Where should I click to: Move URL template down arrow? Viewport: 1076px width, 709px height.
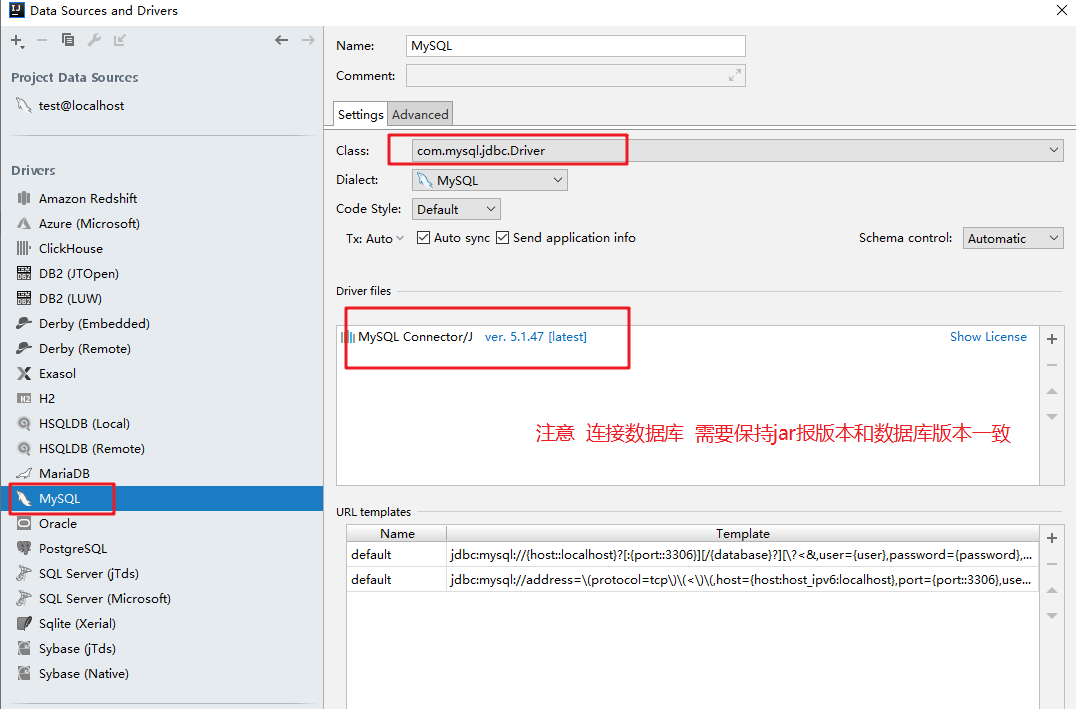pos(1051,616)
